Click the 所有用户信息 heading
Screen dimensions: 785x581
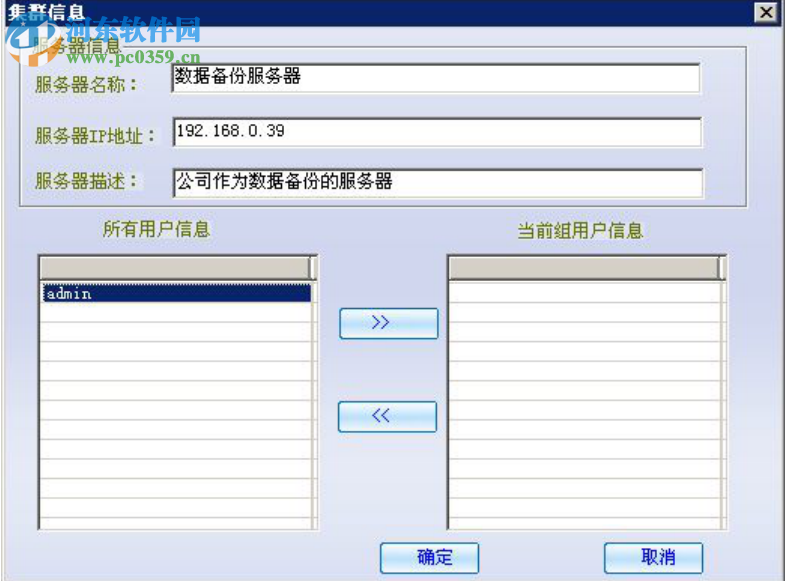coord(156,229)
